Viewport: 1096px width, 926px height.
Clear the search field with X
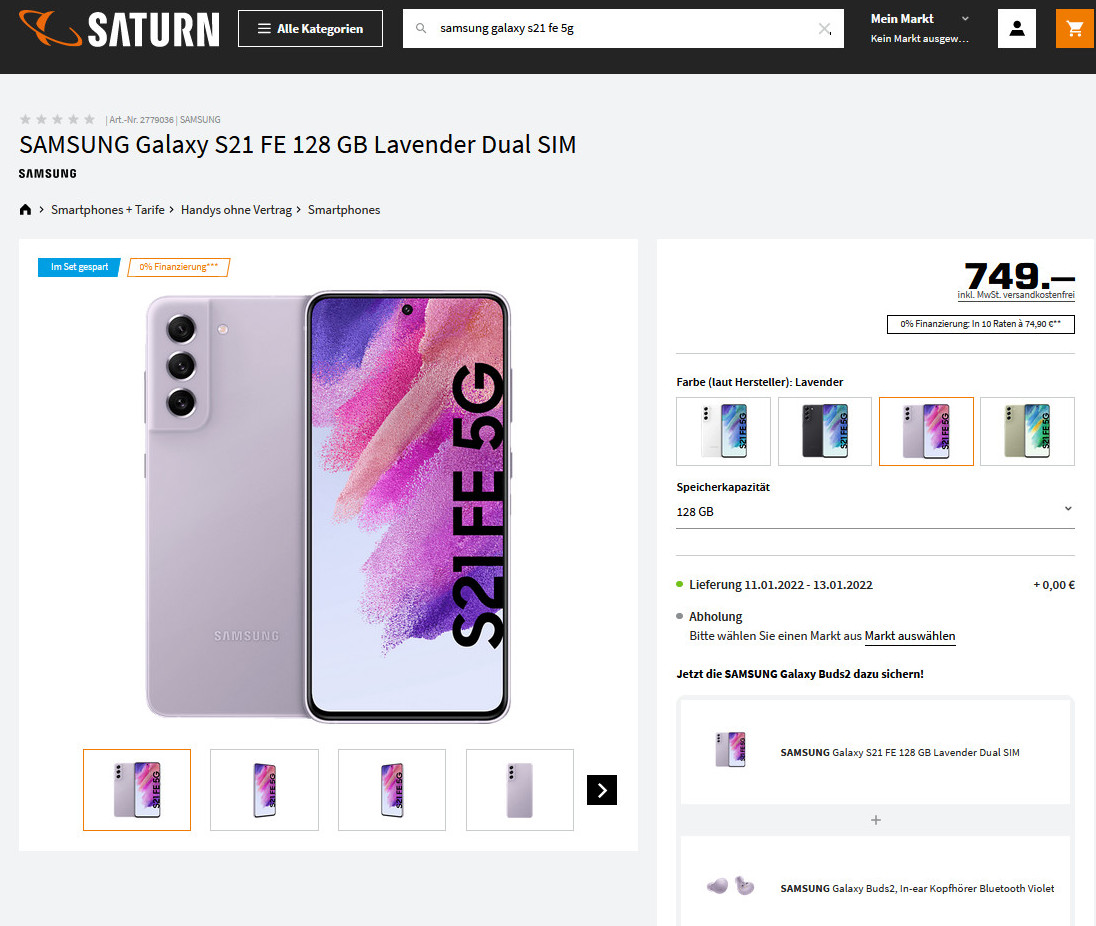[824, 29]
